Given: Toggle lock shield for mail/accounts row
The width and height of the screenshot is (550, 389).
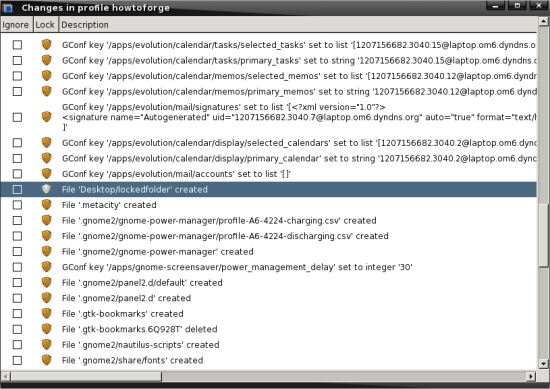Looking at the screenshot, I should [x=46, y=174].
